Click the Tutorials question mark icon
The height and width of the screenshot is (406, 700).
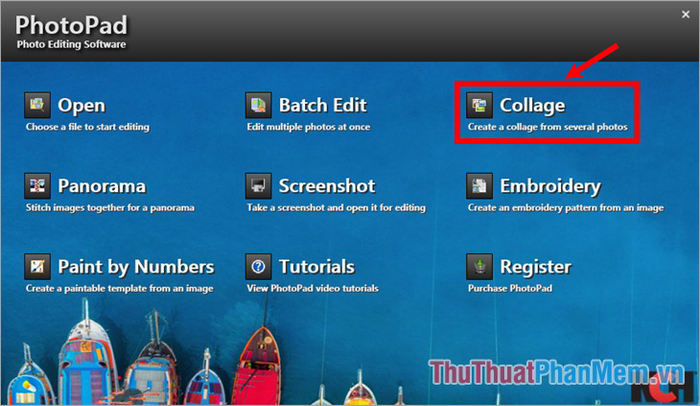(258, 267)
